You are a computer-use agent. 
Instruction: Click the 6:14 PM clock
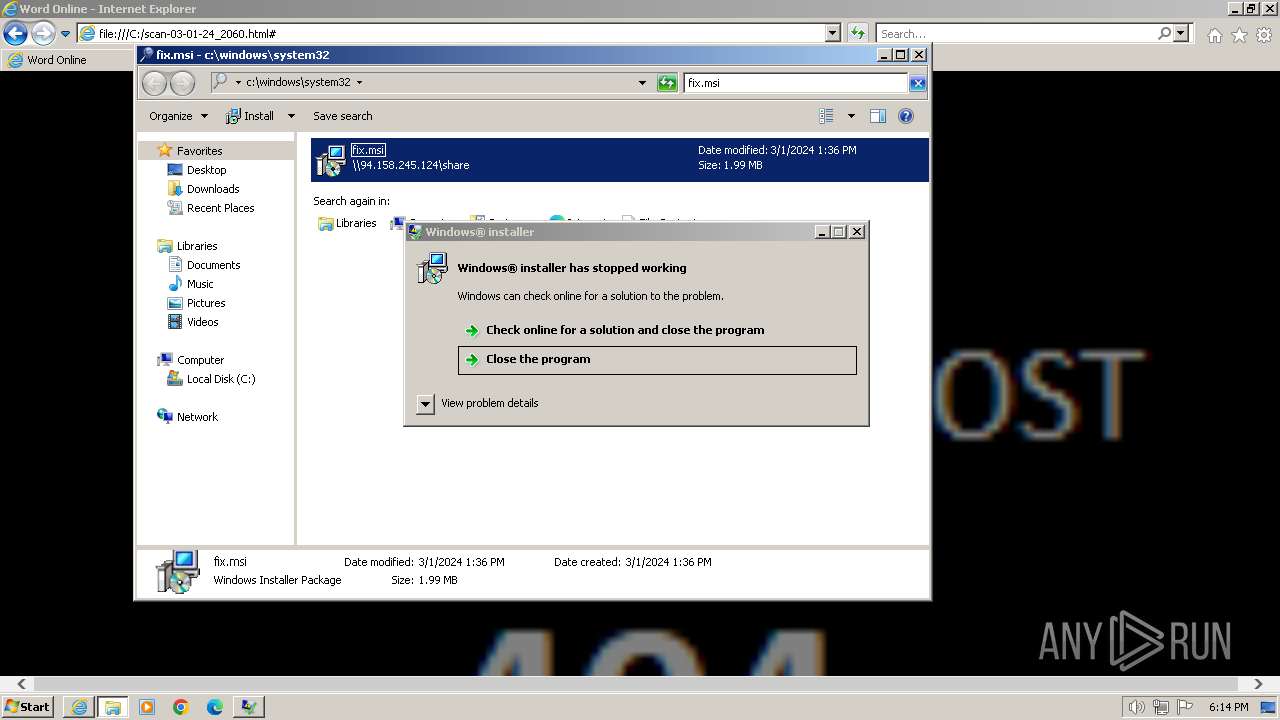coord(1228,707)
